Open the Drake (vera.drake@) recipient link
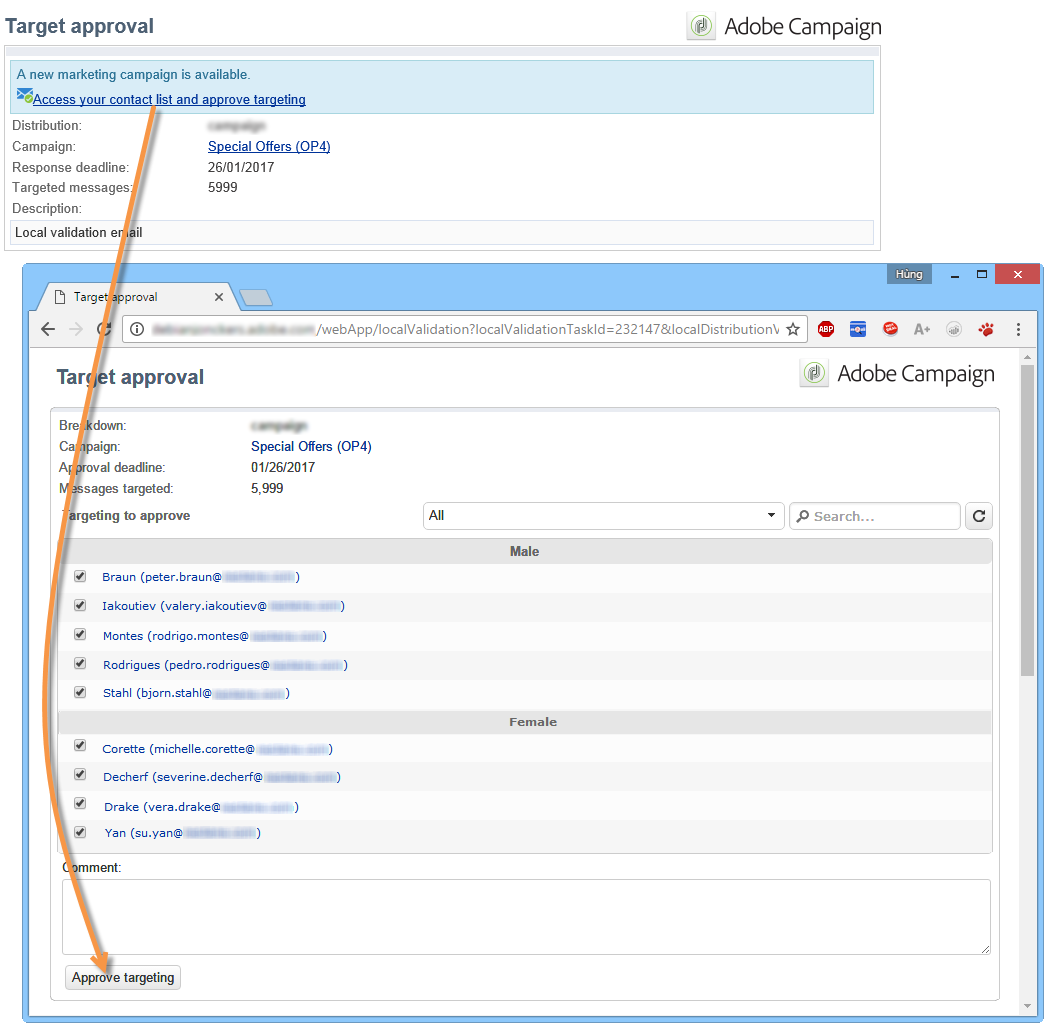1058x1034 pixels. (201, 807)
